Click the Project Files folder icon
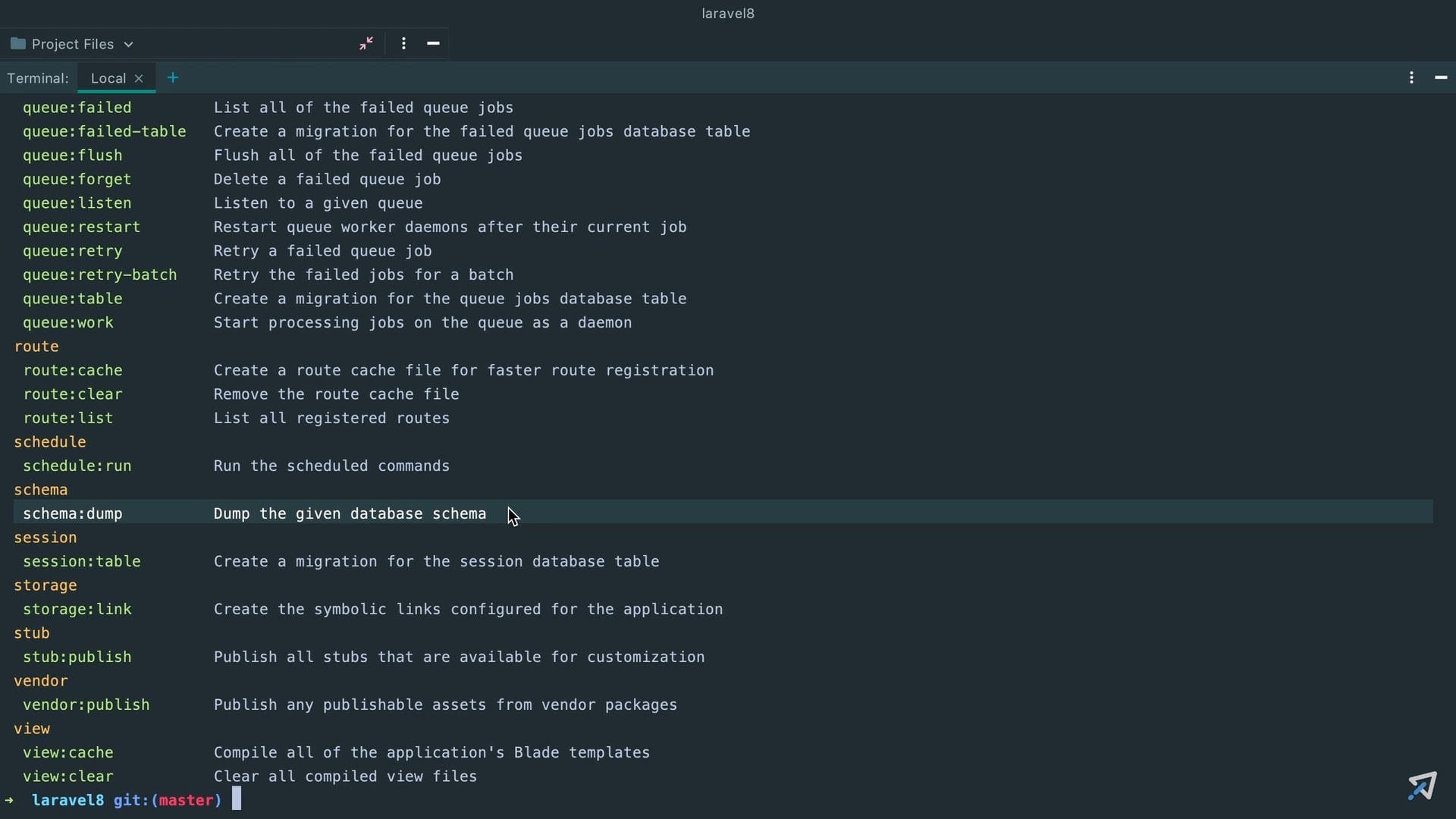 17,43
